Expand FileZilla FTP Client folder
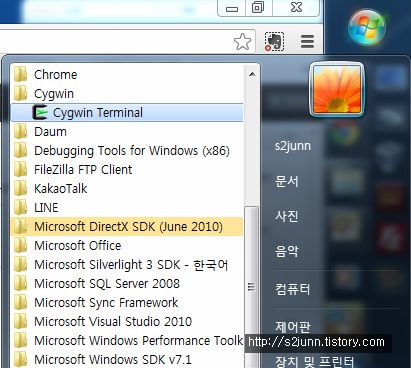The image size is (411, 368). point(127,169)
